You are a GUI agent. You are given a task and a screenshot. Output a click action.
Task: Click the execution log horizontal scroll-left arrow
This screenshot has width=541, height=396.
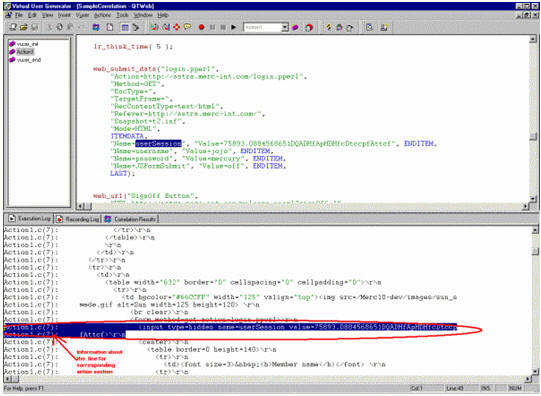coord(7,379)
